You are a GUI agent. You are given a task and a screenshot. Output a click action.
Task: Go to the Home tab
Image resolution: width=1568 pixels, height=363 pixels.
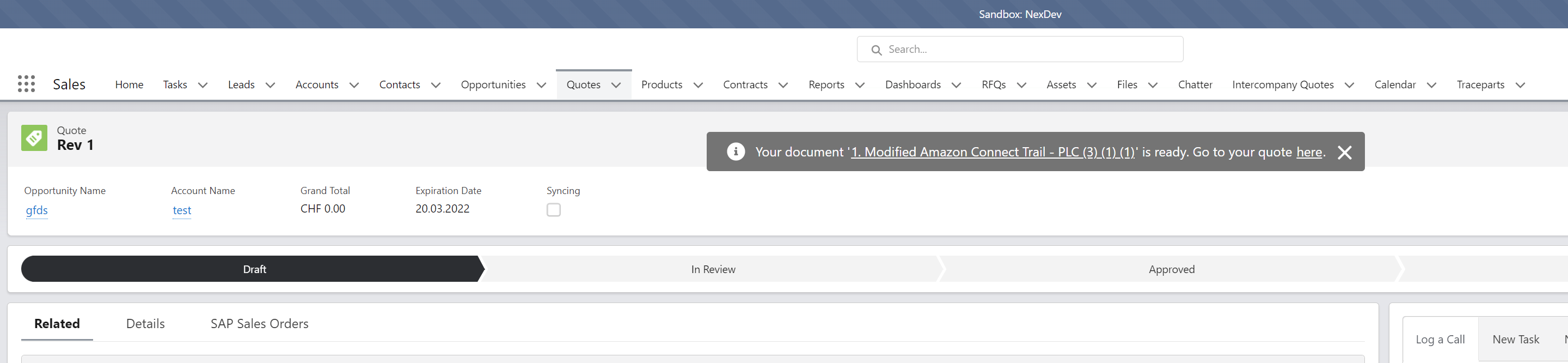[129, 84]
